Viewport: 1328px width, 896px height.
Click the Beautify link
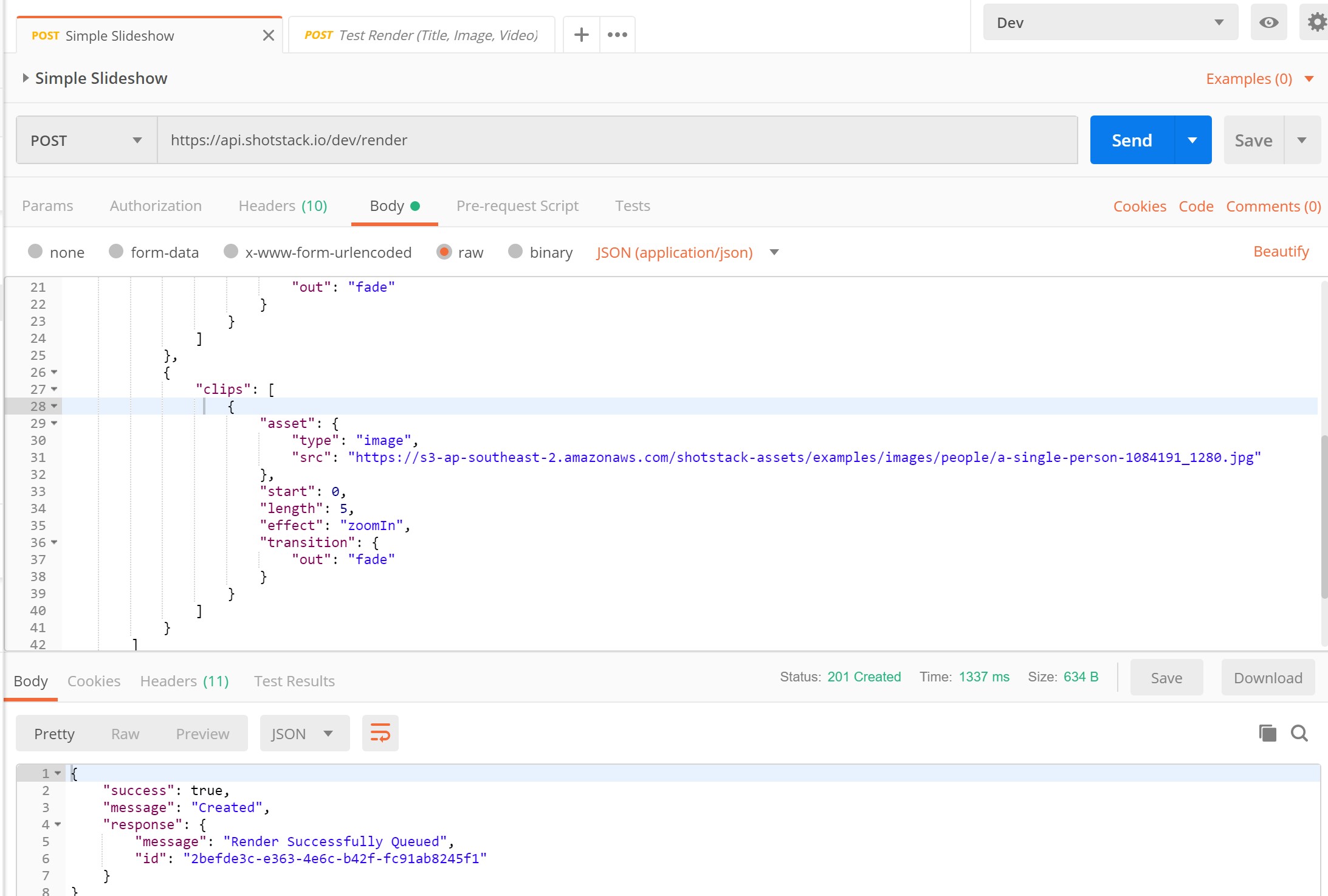(1281, 252)
